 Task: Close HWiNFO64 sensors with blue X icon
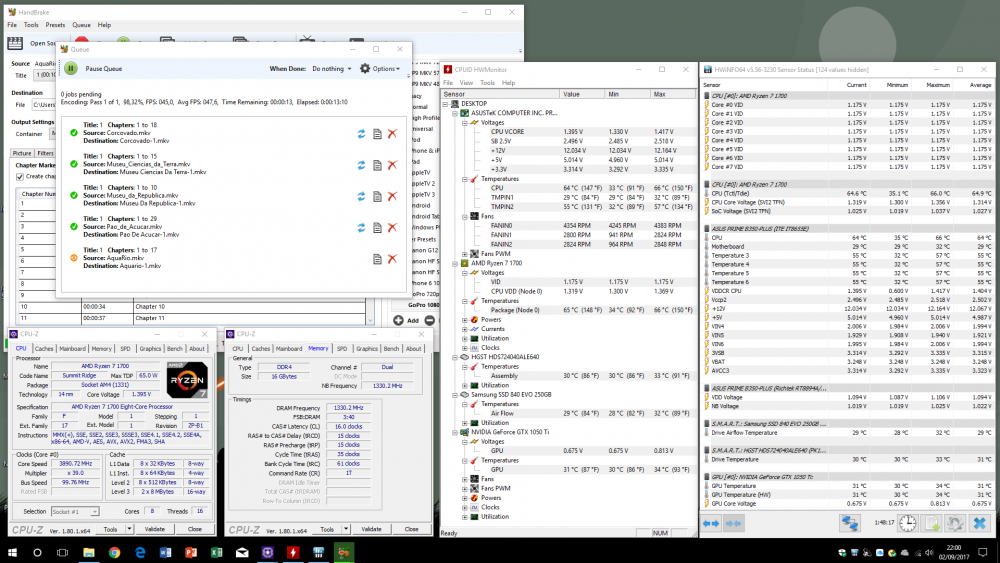[980, 523]
